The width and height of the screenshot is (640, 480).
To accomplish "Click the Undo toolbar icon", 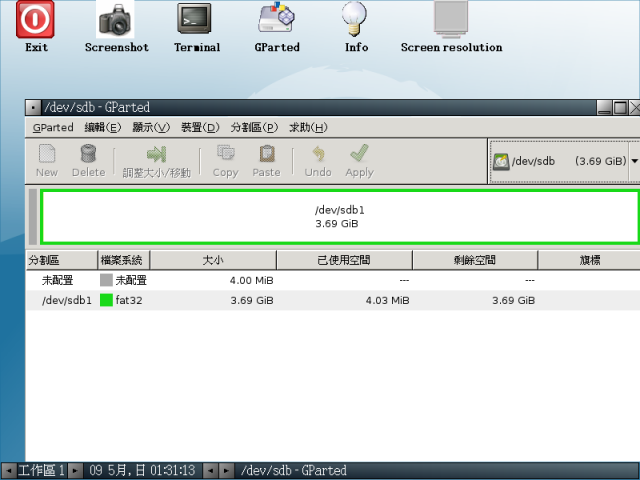I will [x=318, y=154].
